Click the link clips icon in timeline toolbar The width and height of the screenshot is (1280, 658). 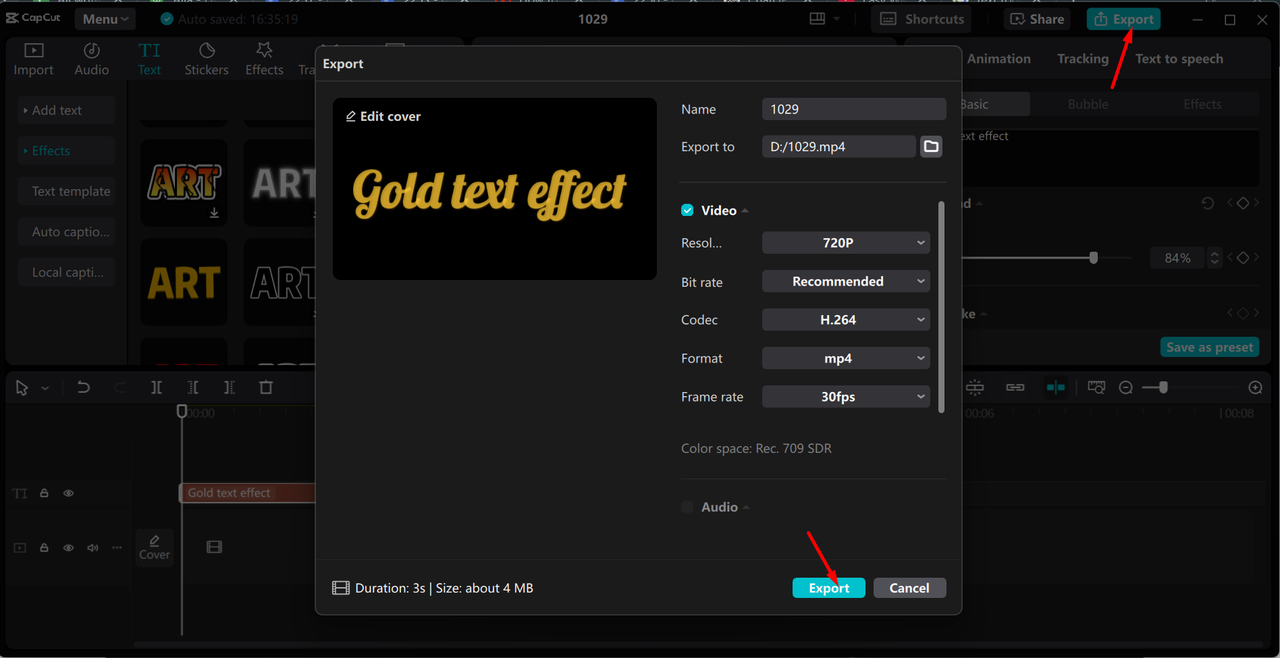(x=1015, y=387)
